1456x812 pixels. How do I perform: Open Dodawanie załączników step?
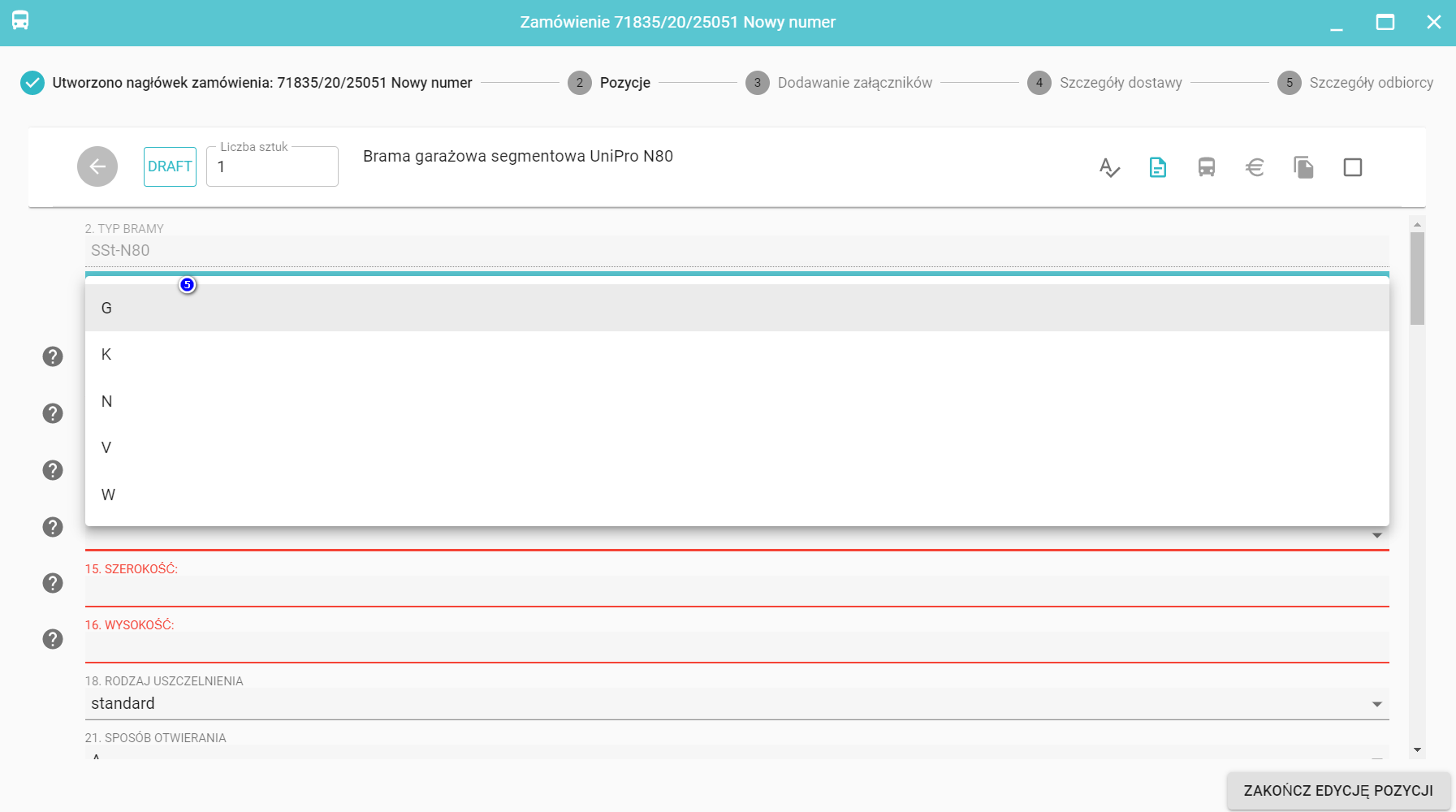click(854, 83)
